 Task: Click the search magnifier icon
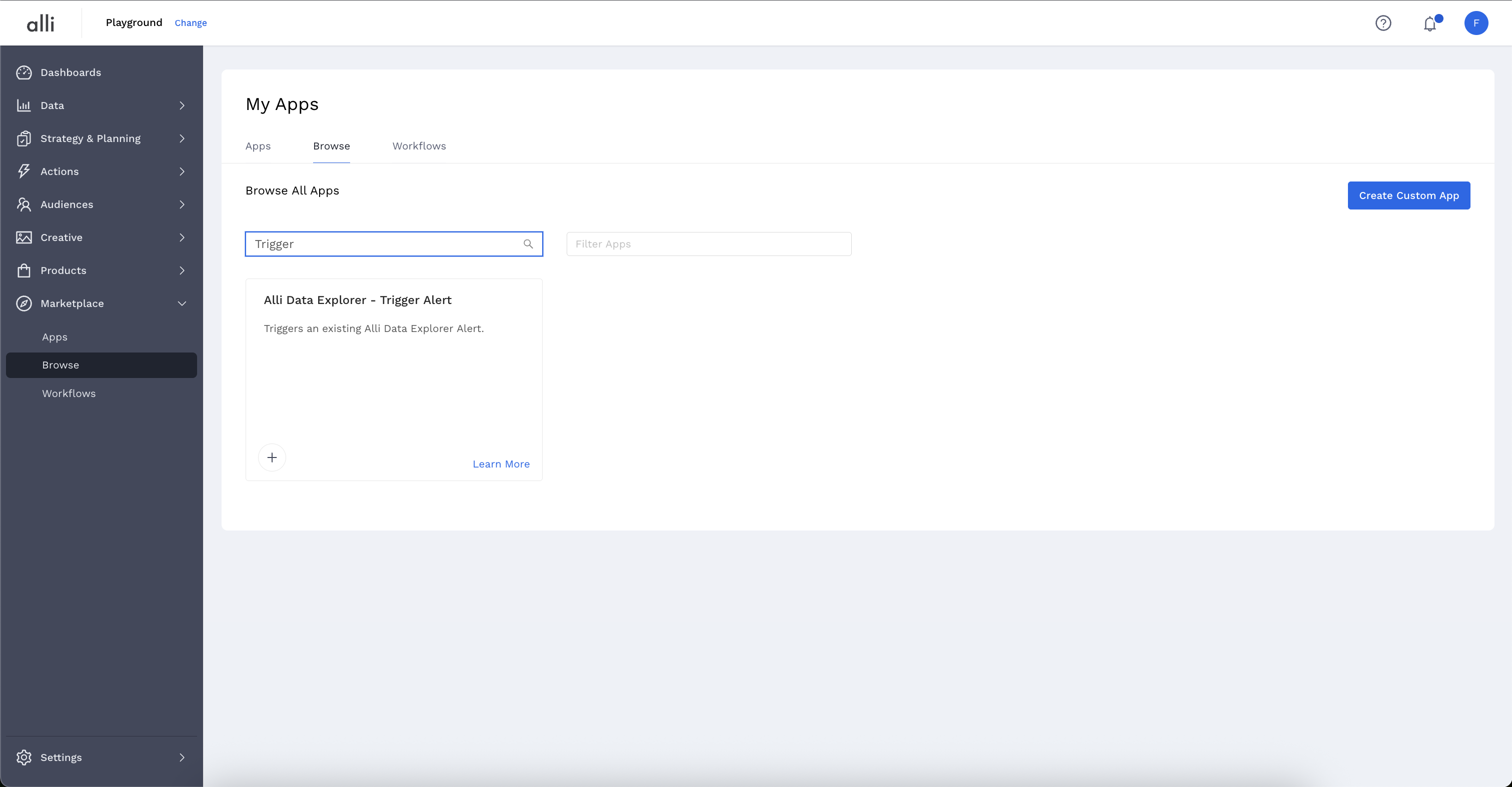click(x=528, y=244)
